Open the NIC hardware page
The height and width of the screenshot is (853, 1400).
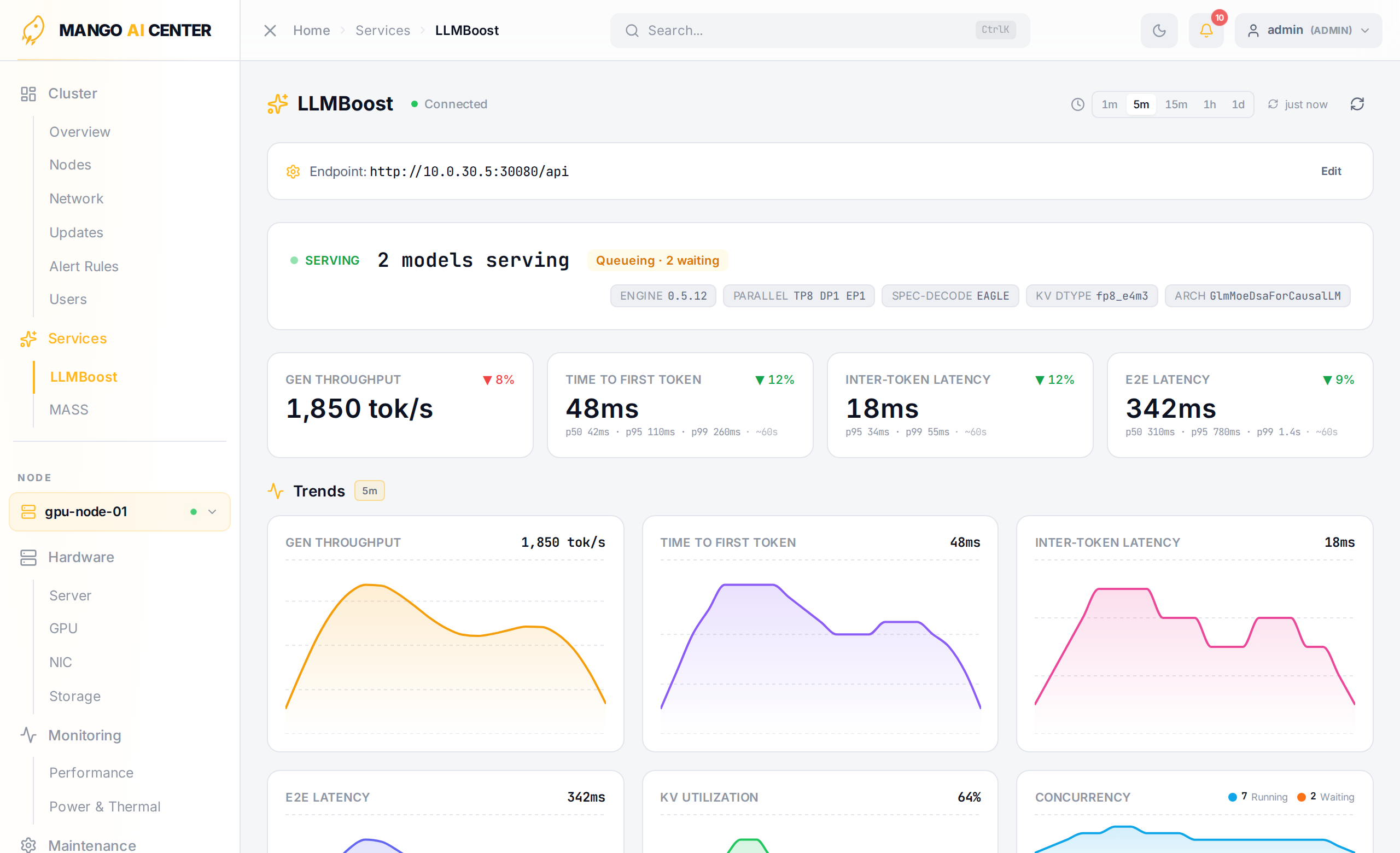(60, 662)
